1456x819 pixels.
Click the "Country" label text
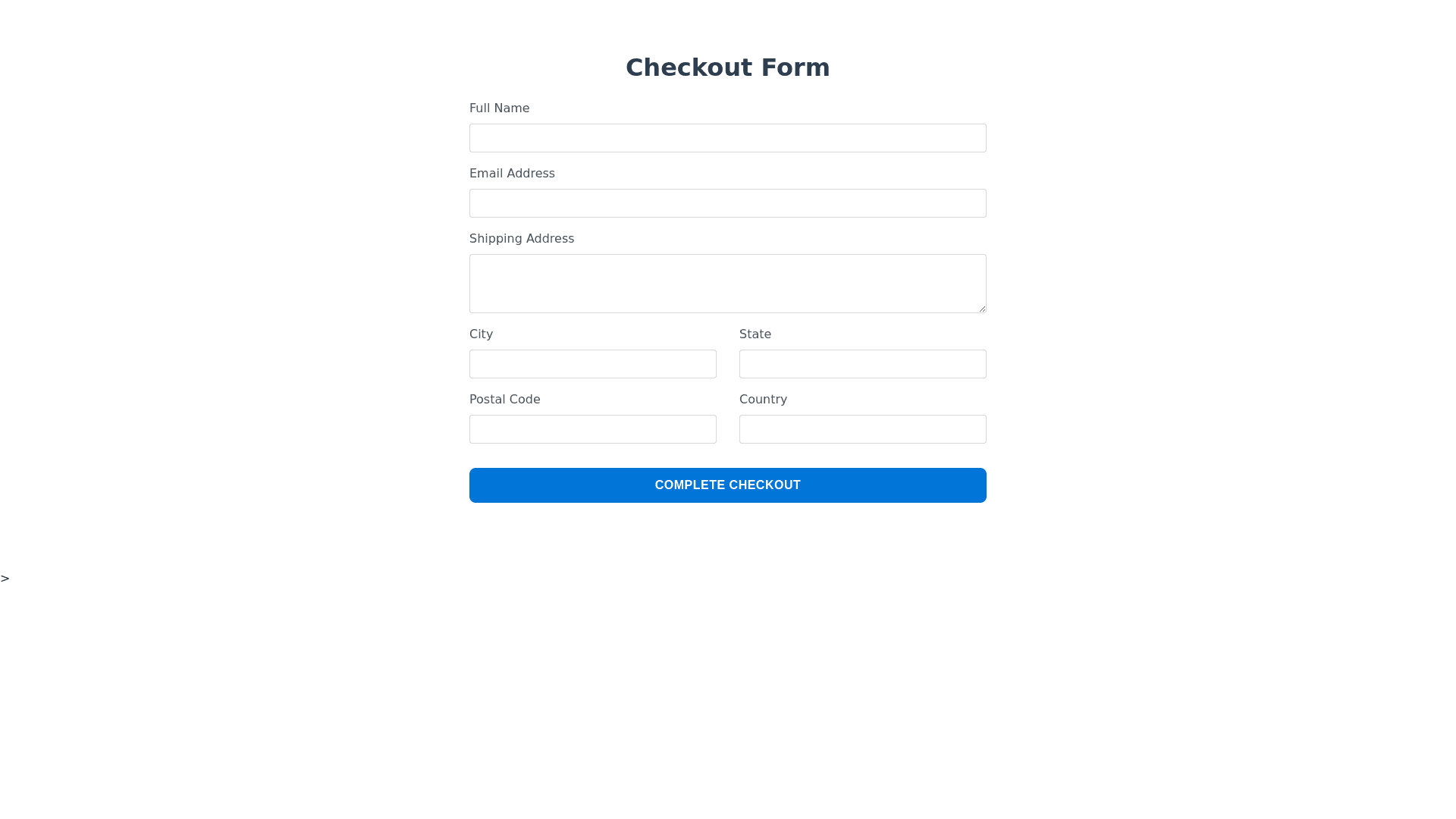point(763,400)
